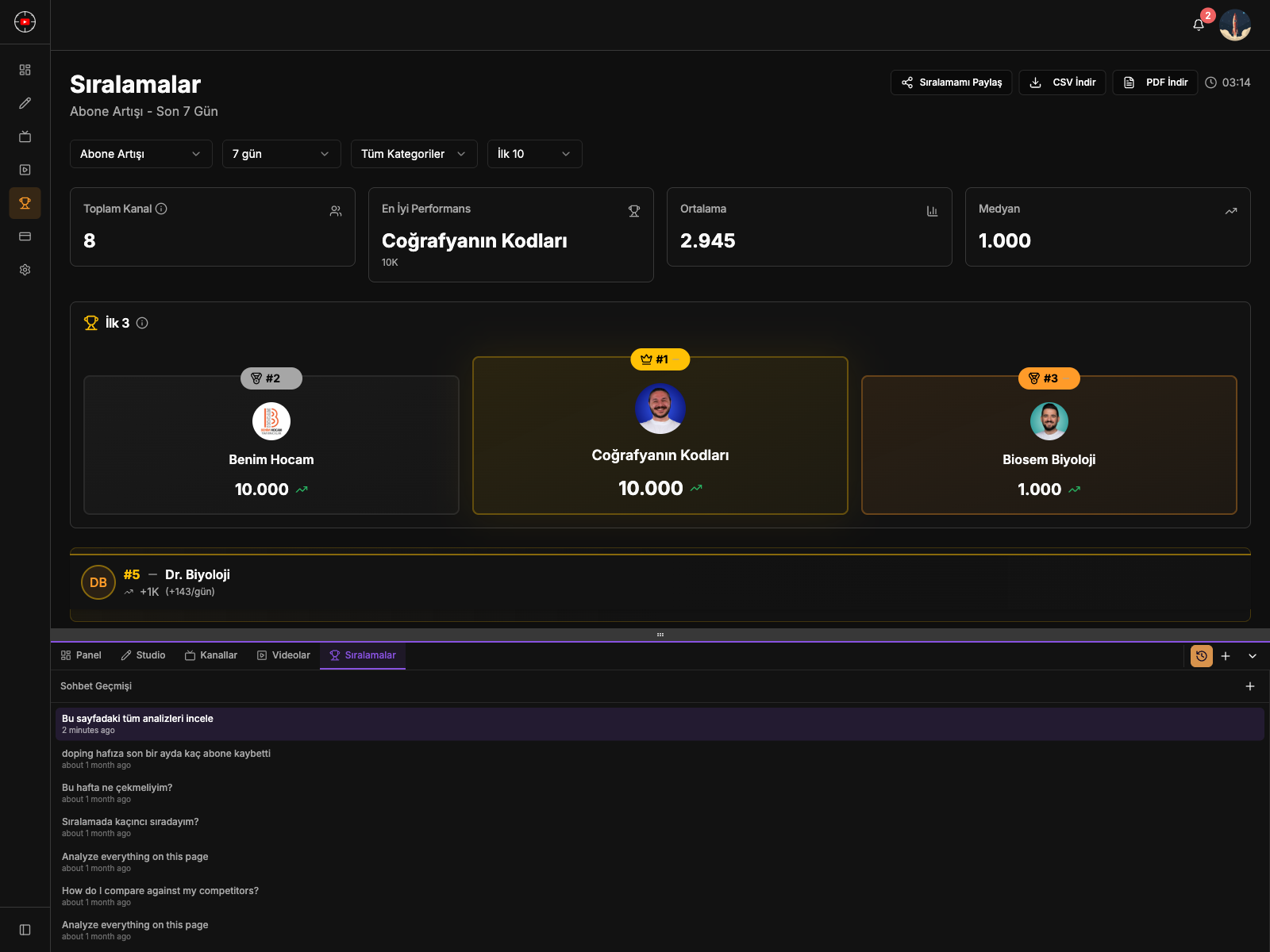Open the user profile avatar
The width and height of the screenshot is (1270, 952).
(x=1235, y=25)
